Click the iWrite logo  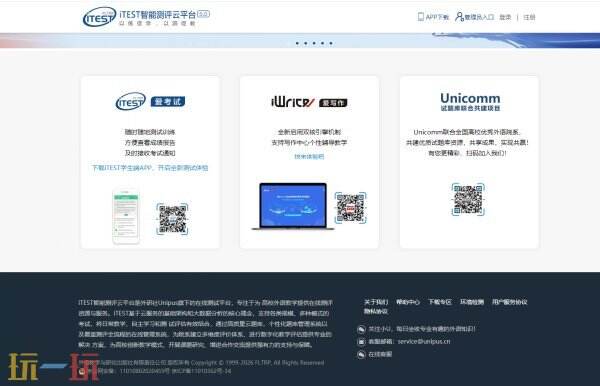[x=293, y=102]
